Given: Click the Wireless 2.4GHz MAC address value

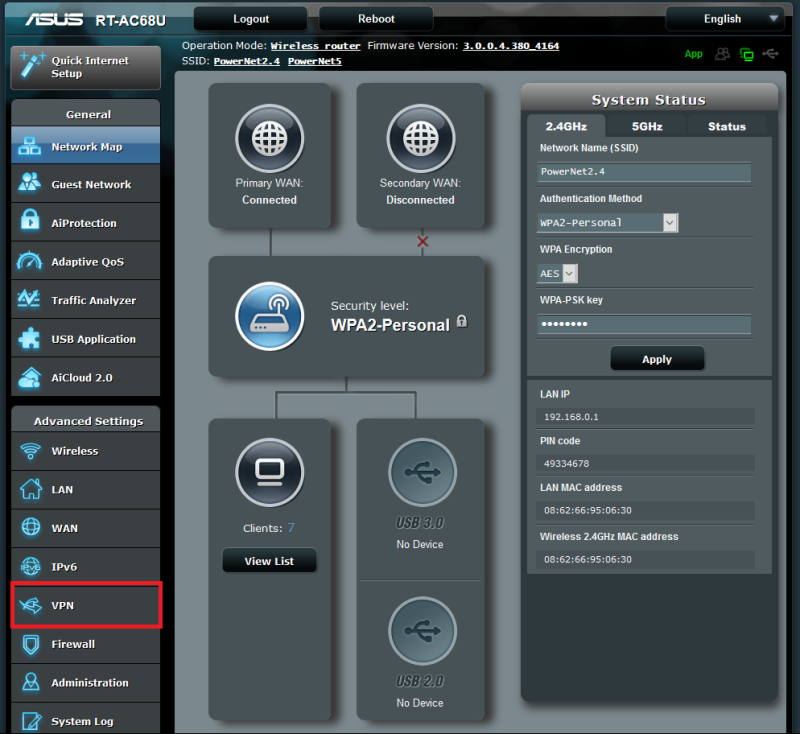Looking at the screenshot, I should (588, 559).
